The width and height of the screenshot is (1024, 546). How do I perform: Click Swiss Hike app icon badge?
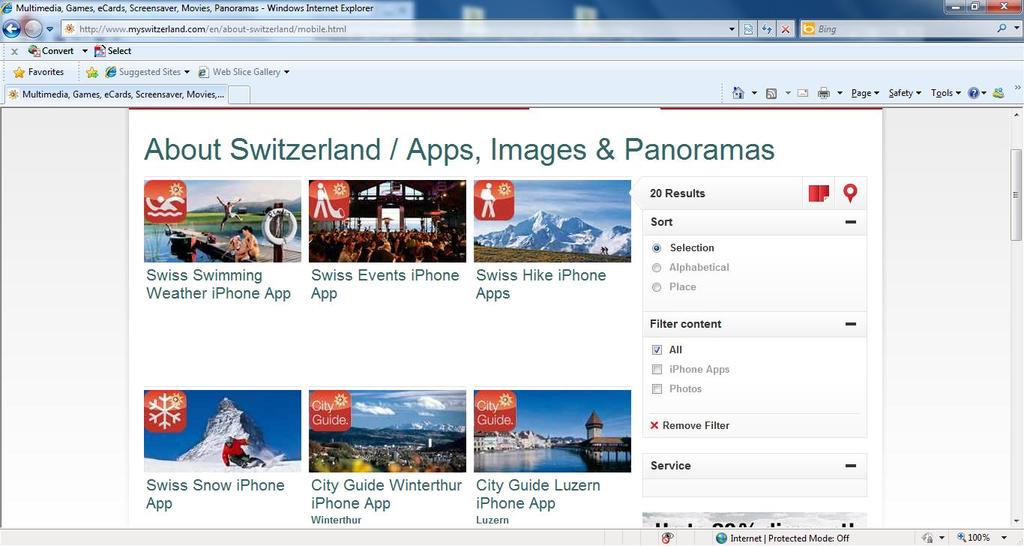[495, 202]
